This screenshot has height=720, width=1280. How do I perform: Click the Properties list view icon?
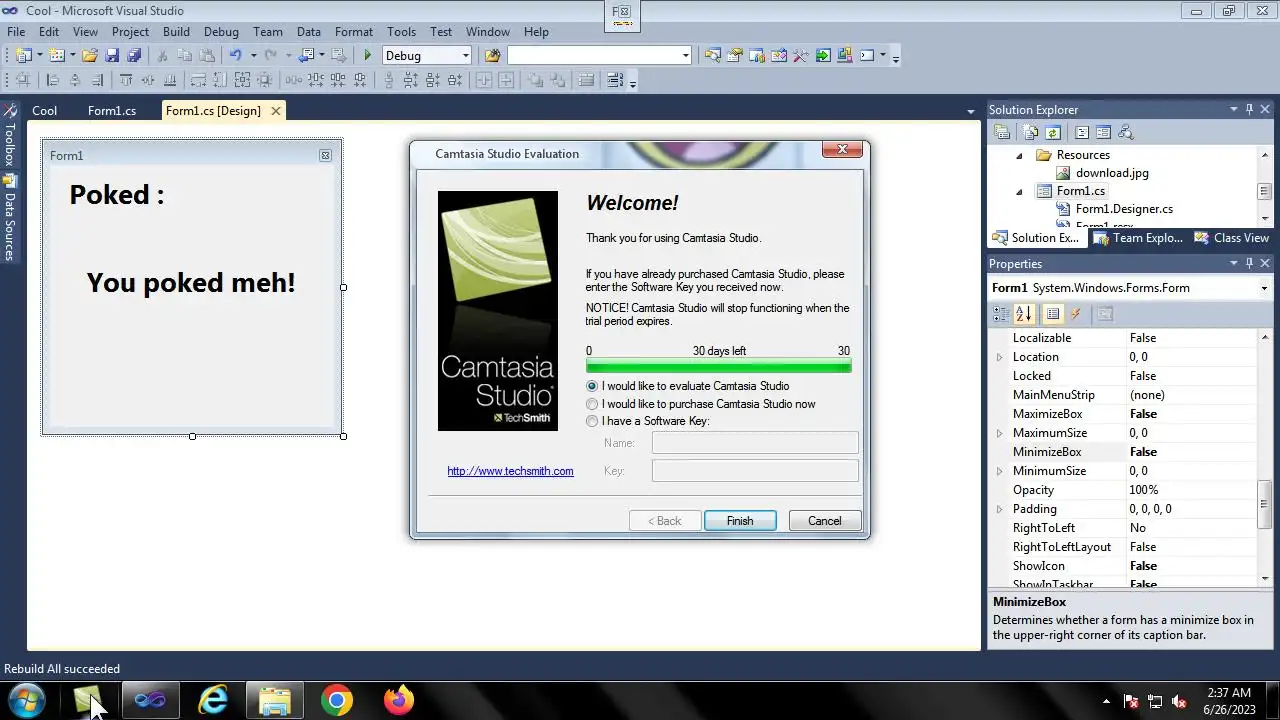[1052, 314]
